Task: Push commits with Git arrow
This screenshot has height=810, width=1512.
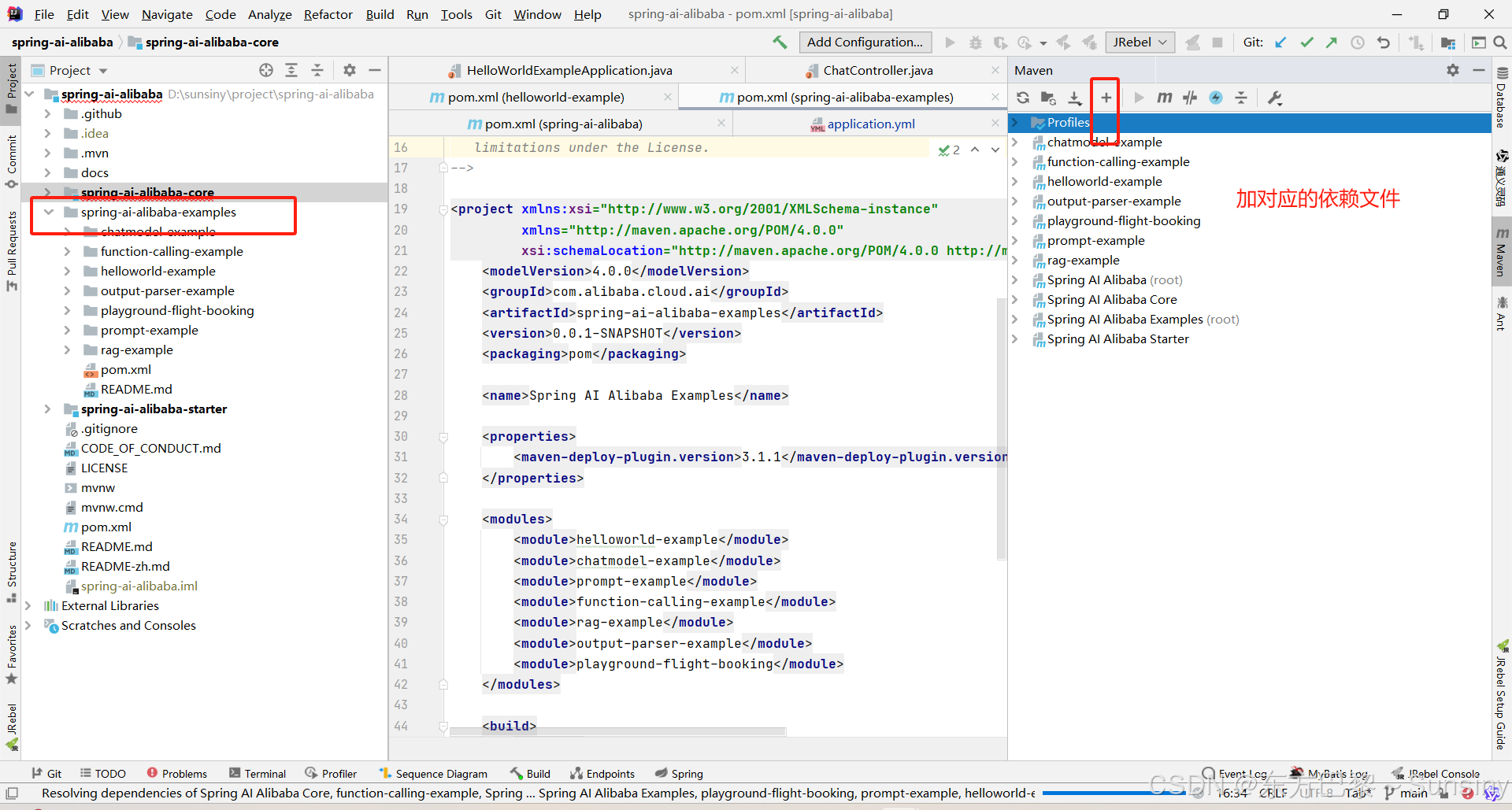Action: pos(1332,43)
